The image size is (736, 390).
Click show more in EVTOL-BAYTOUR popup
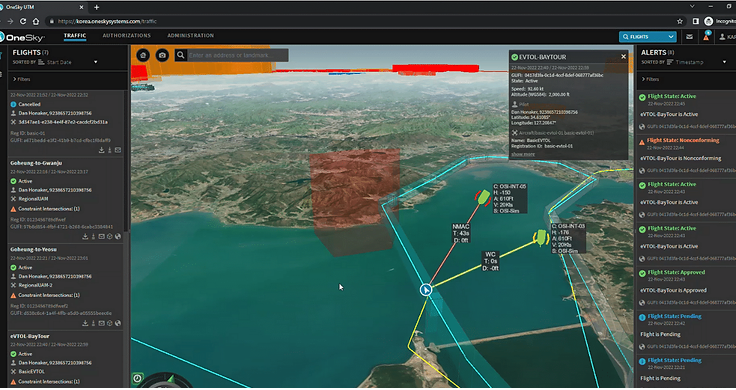point(522,154)
